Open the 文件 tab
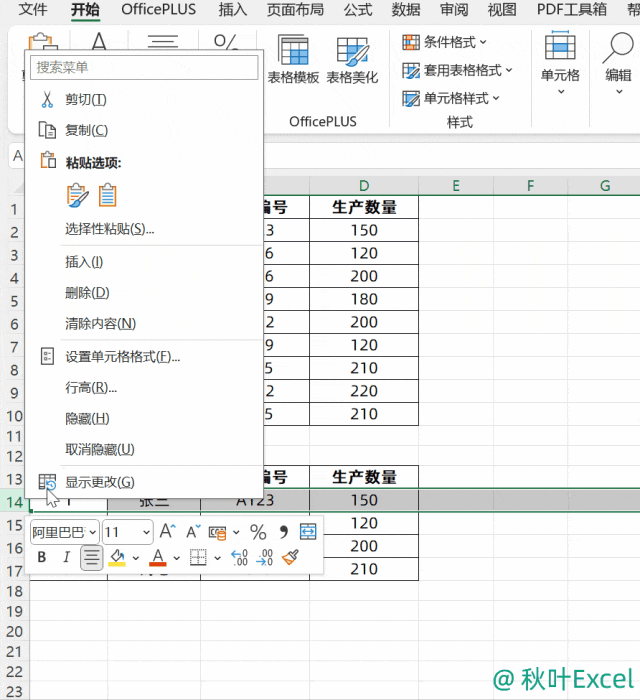Viewport: 640px width, 700px height. point(33,9)
